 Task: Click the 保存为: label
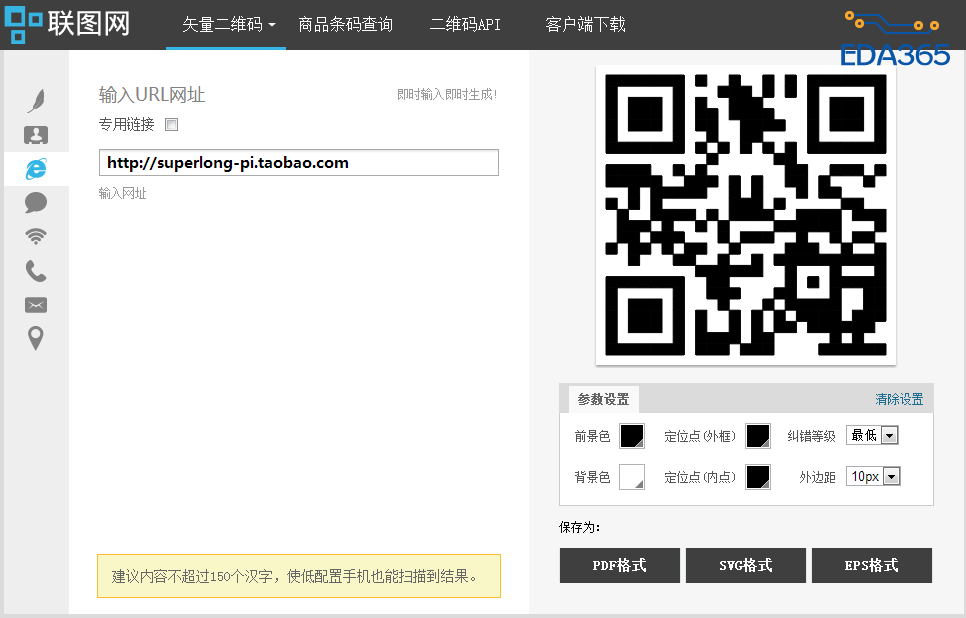pos(580,527)
